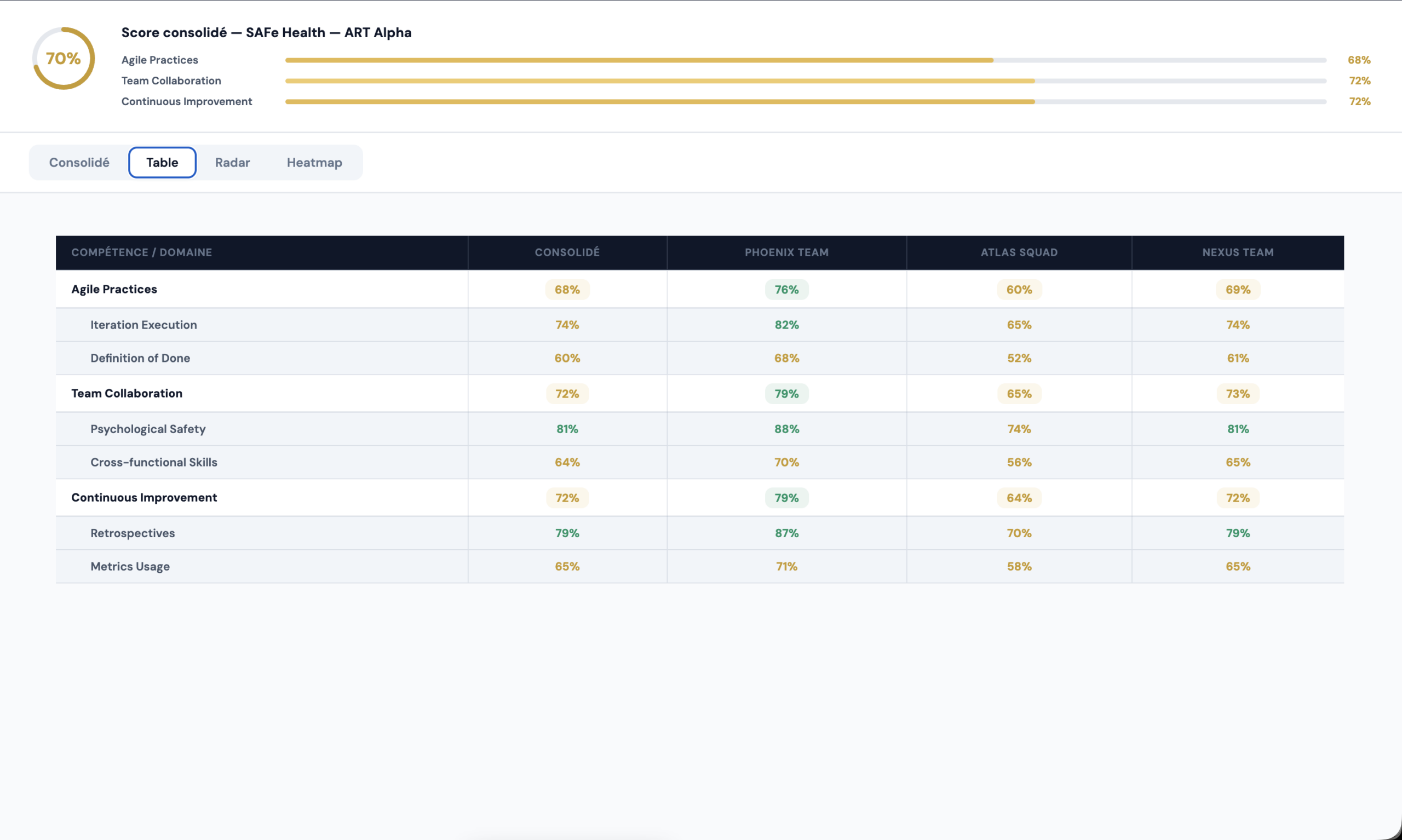The image size is (1402, 840).
Task: Select the Metrics Usage row label
Action: [130, 567]
